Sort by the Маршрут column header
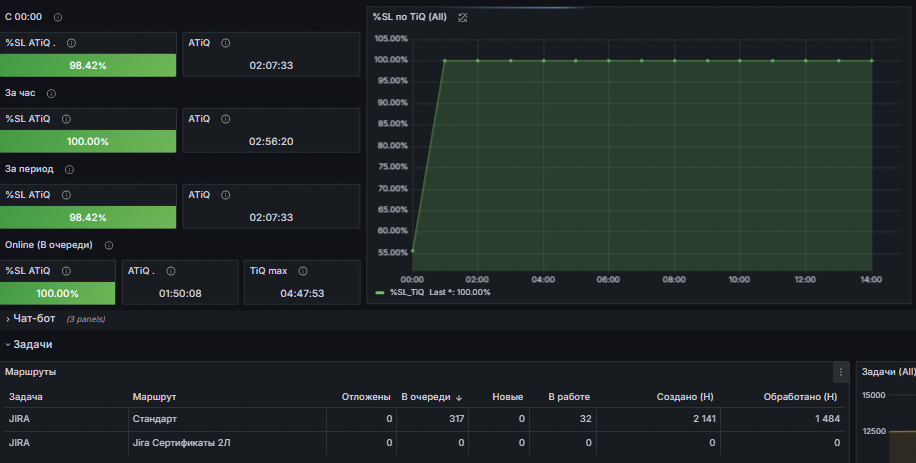Image resolution: width=916 pixels, height=463 pixels. [x=154, y=397]
